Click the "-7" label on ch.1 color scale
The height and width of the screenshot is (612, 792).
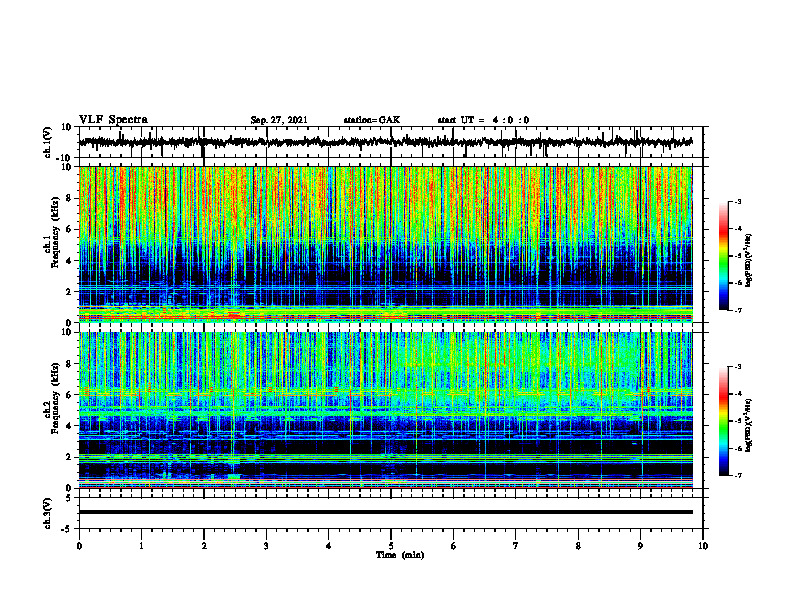click(x=738, y=310)
